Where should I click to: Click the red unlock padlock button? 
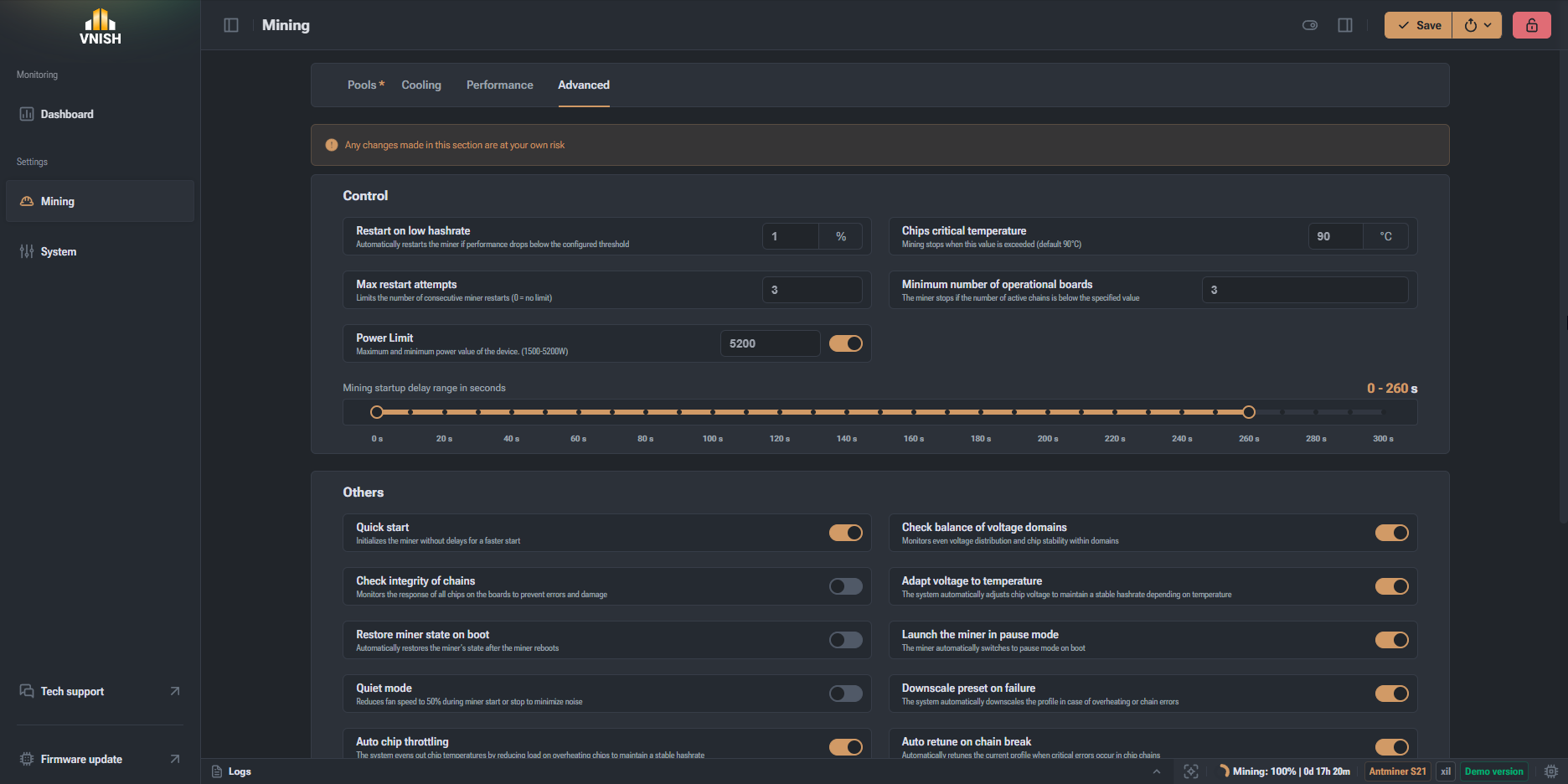(1532, 25)
